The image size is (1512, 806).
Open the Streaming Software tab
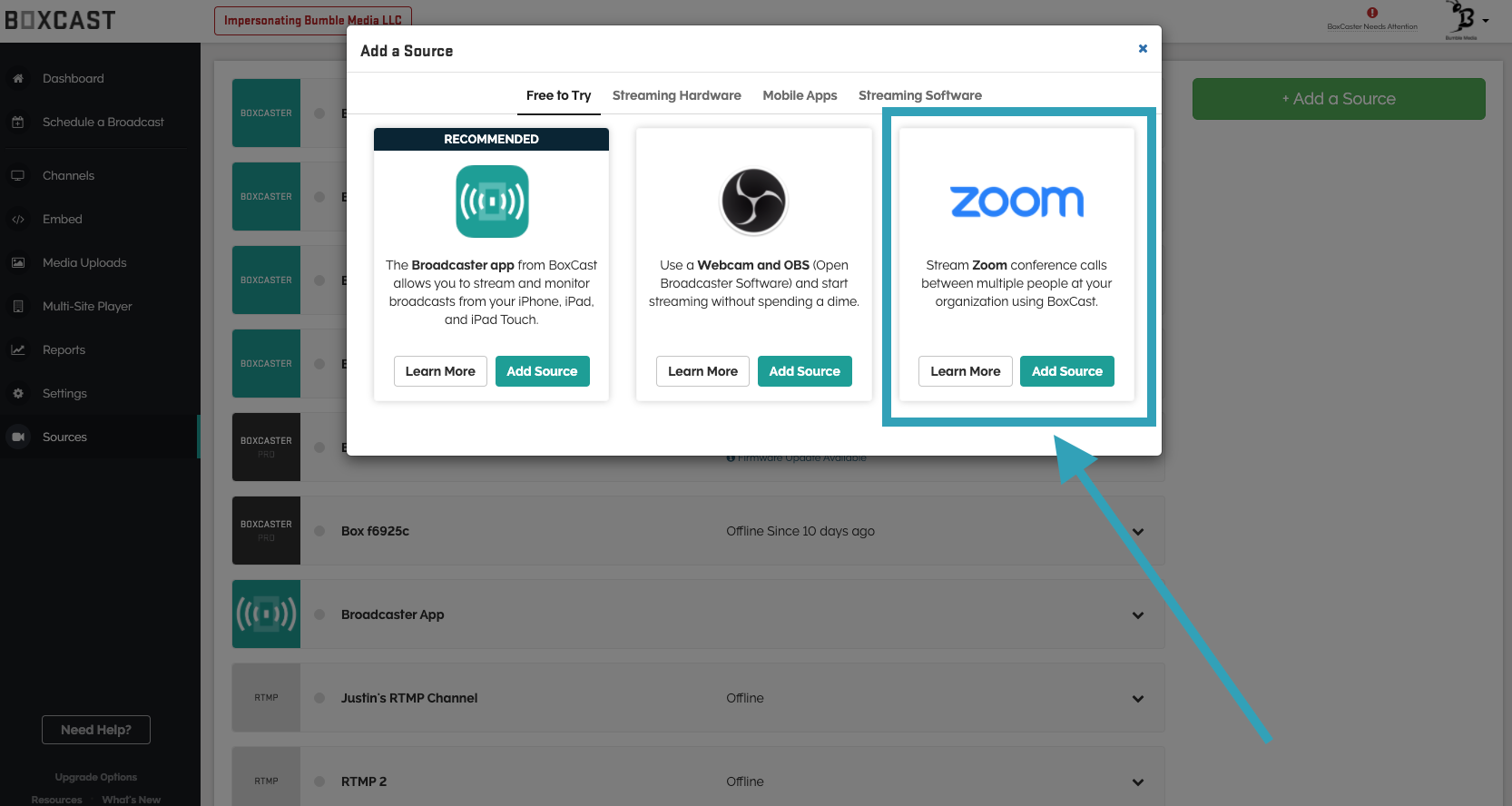coord(919,95)
